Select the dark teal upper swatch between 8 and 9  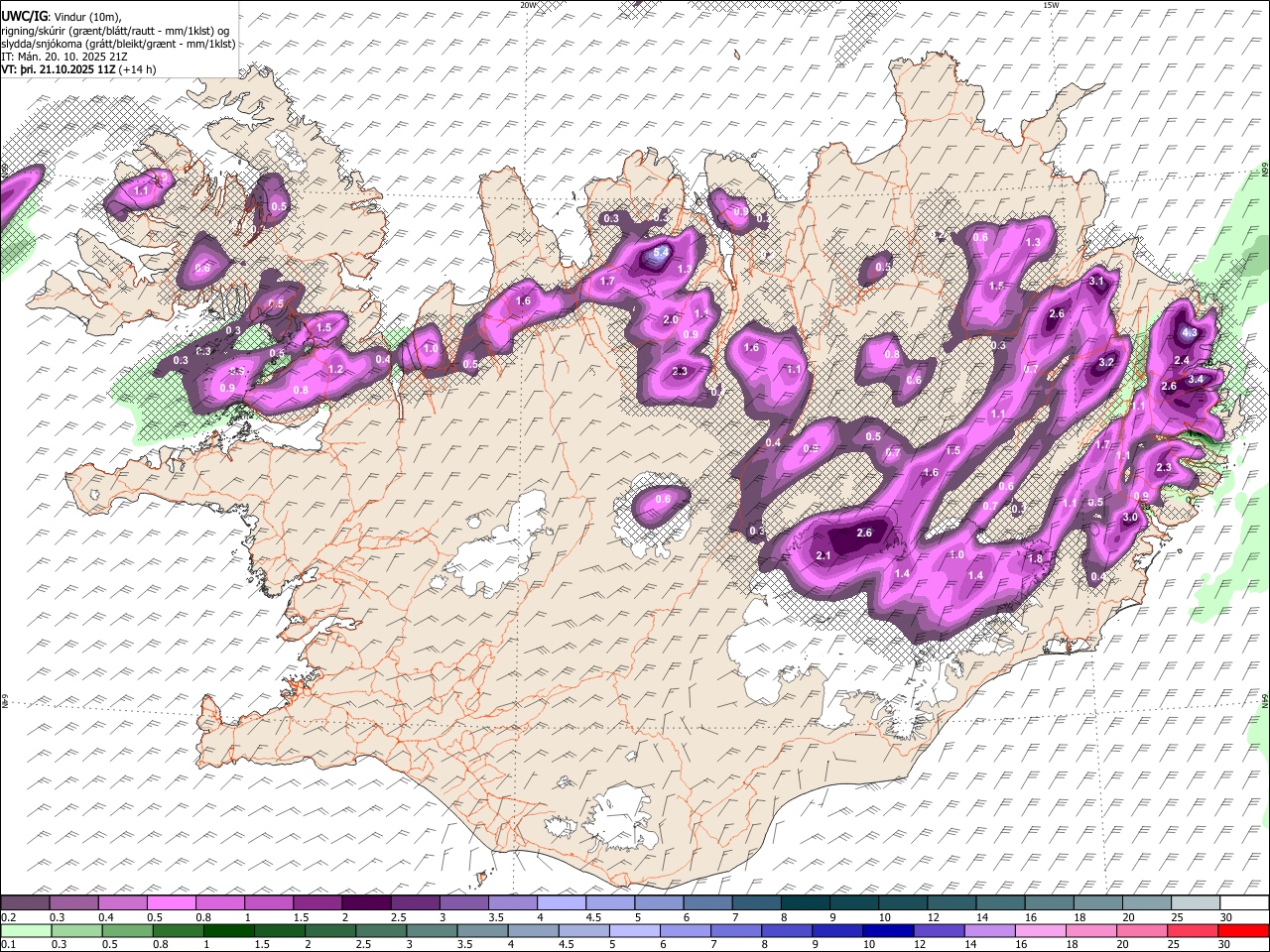point(805,903)
